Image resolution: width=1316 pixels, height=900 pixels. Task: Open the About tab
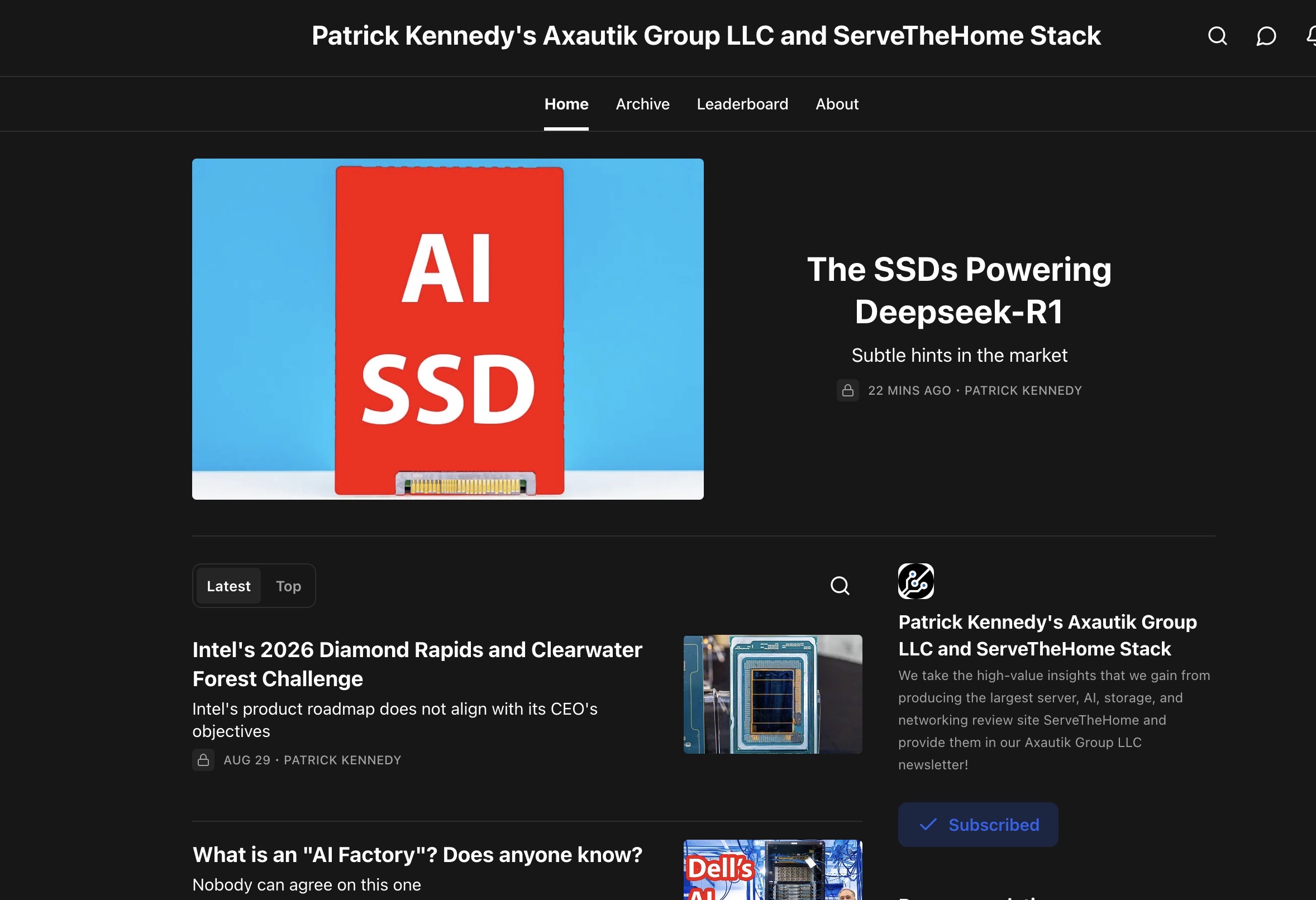click(x=836, y=104)
